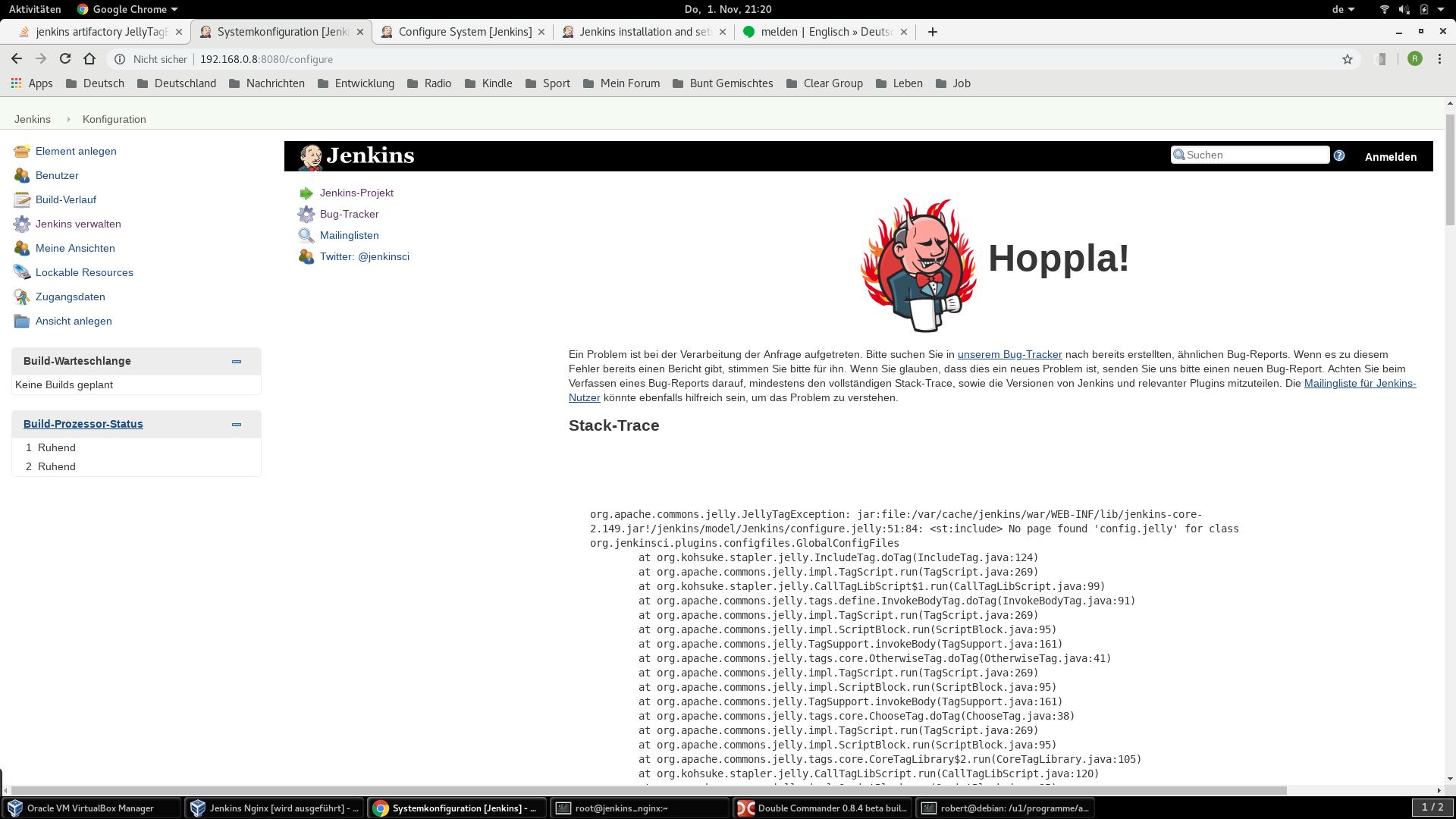Click the Jenkins verwalten link
This screenshot has height=819, width=1456.
(x=78, y=224)
